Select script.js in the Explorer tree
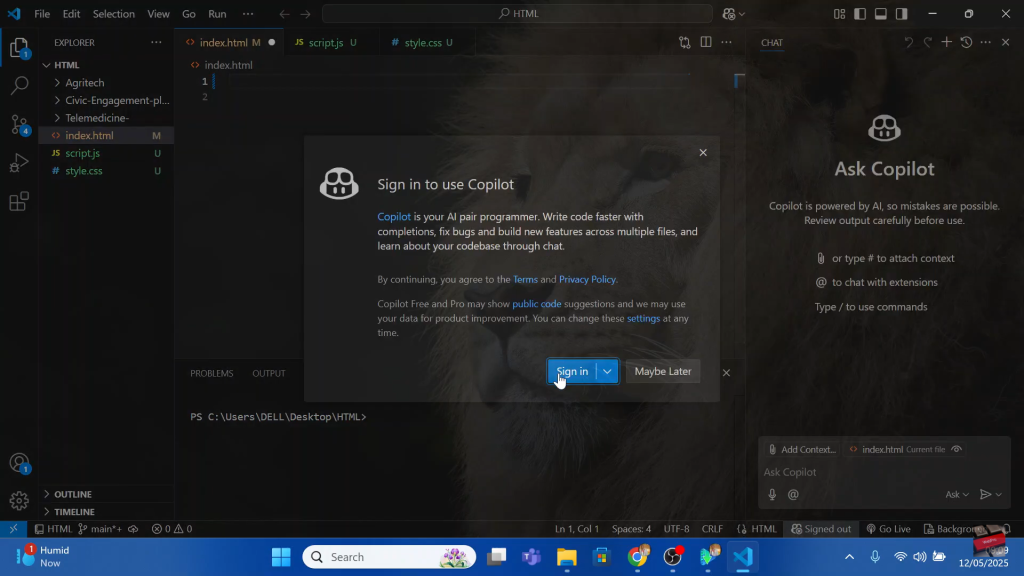This screenshot has width=1024, height=576. pyautogui.click(x=104, y=153)
